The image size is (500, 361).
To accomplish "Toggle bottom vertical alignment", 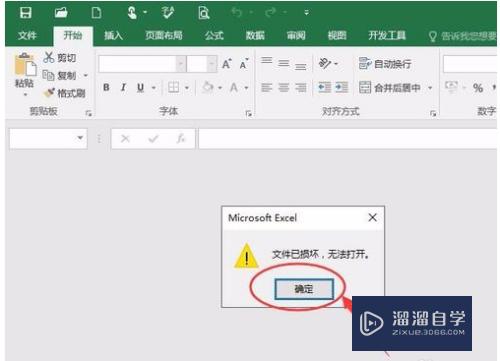I will pyautogui.click(x=300, y=66).
